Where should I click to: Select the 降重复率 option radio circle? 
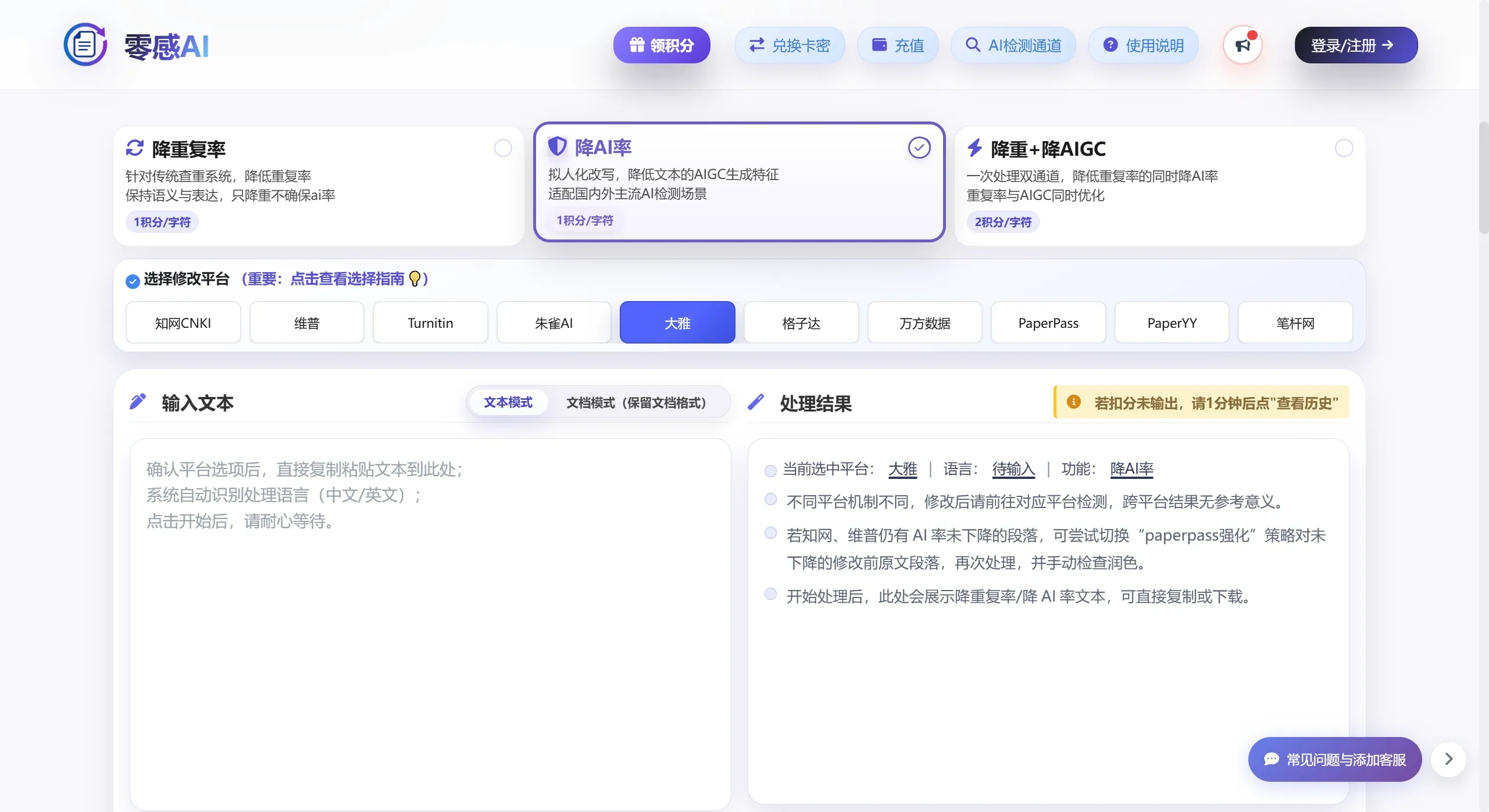point(502,148)
